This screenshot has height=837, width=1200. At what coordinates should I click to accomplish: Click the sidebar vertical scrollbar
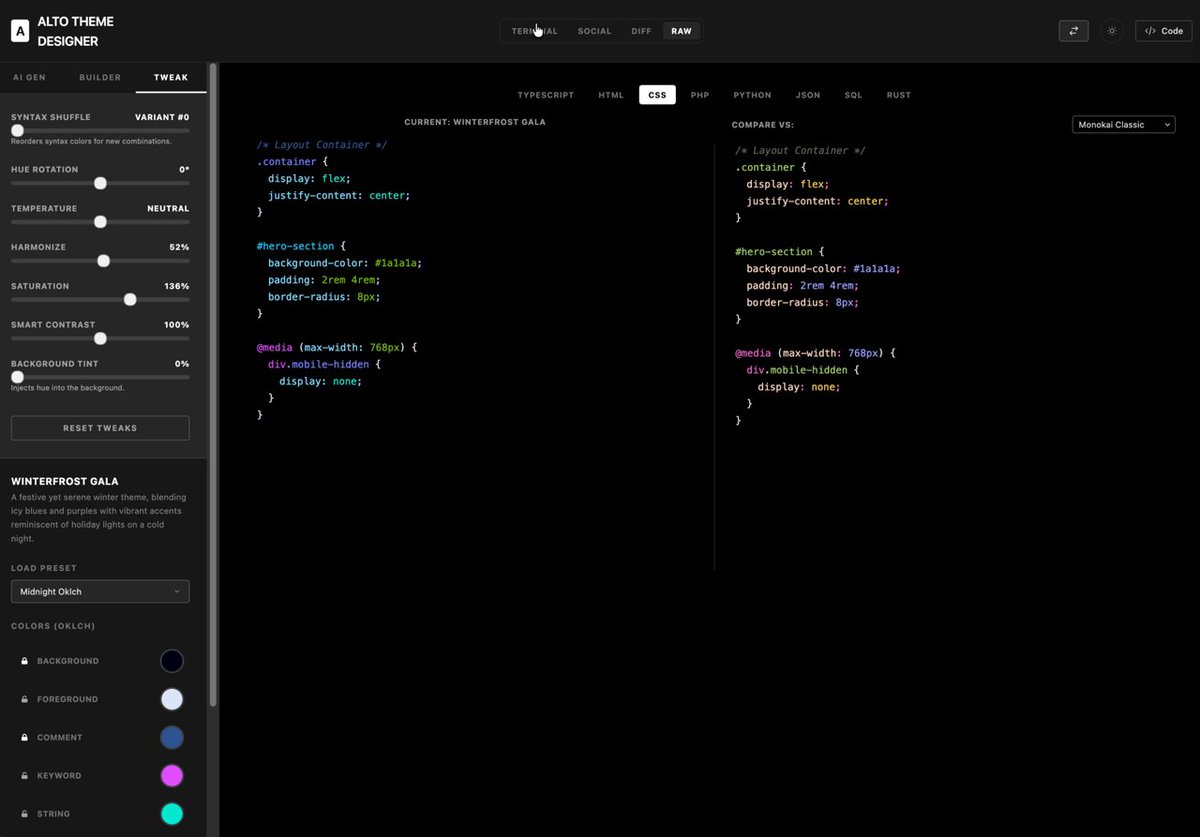coord(213,385)
